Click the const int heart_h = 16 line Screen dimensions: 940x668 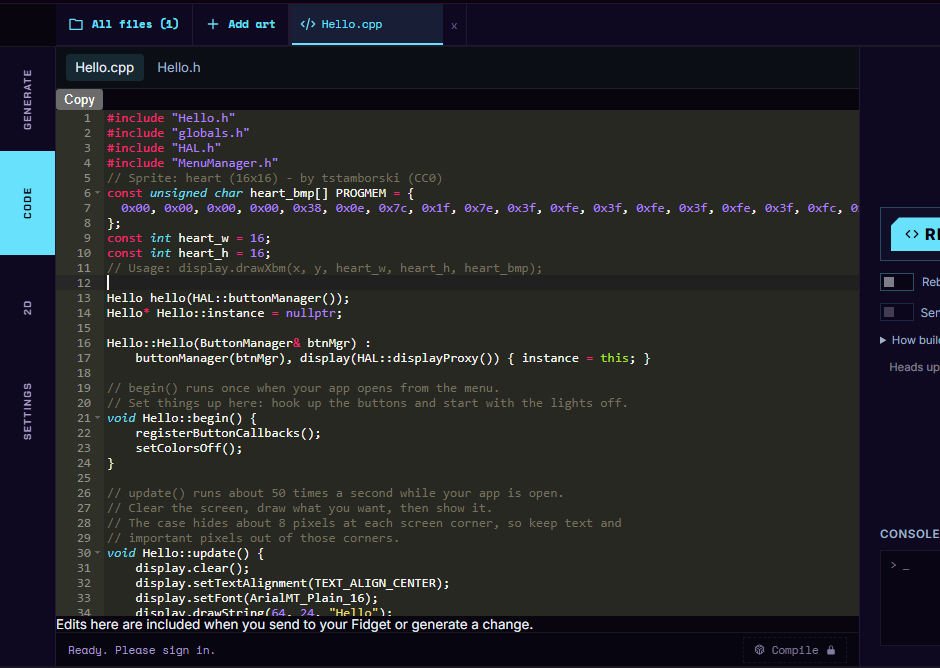click(189, 253)
